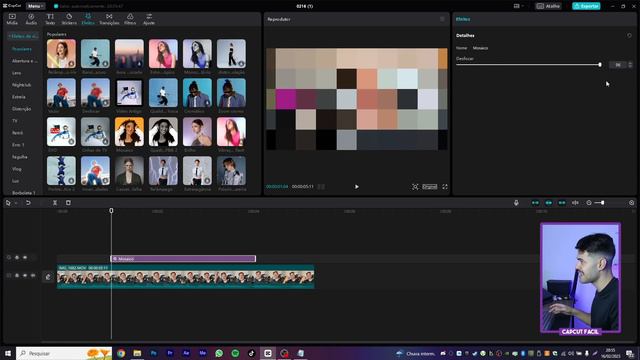Select the Distorção effects category

pyautogui.click(x=21, y=109)
